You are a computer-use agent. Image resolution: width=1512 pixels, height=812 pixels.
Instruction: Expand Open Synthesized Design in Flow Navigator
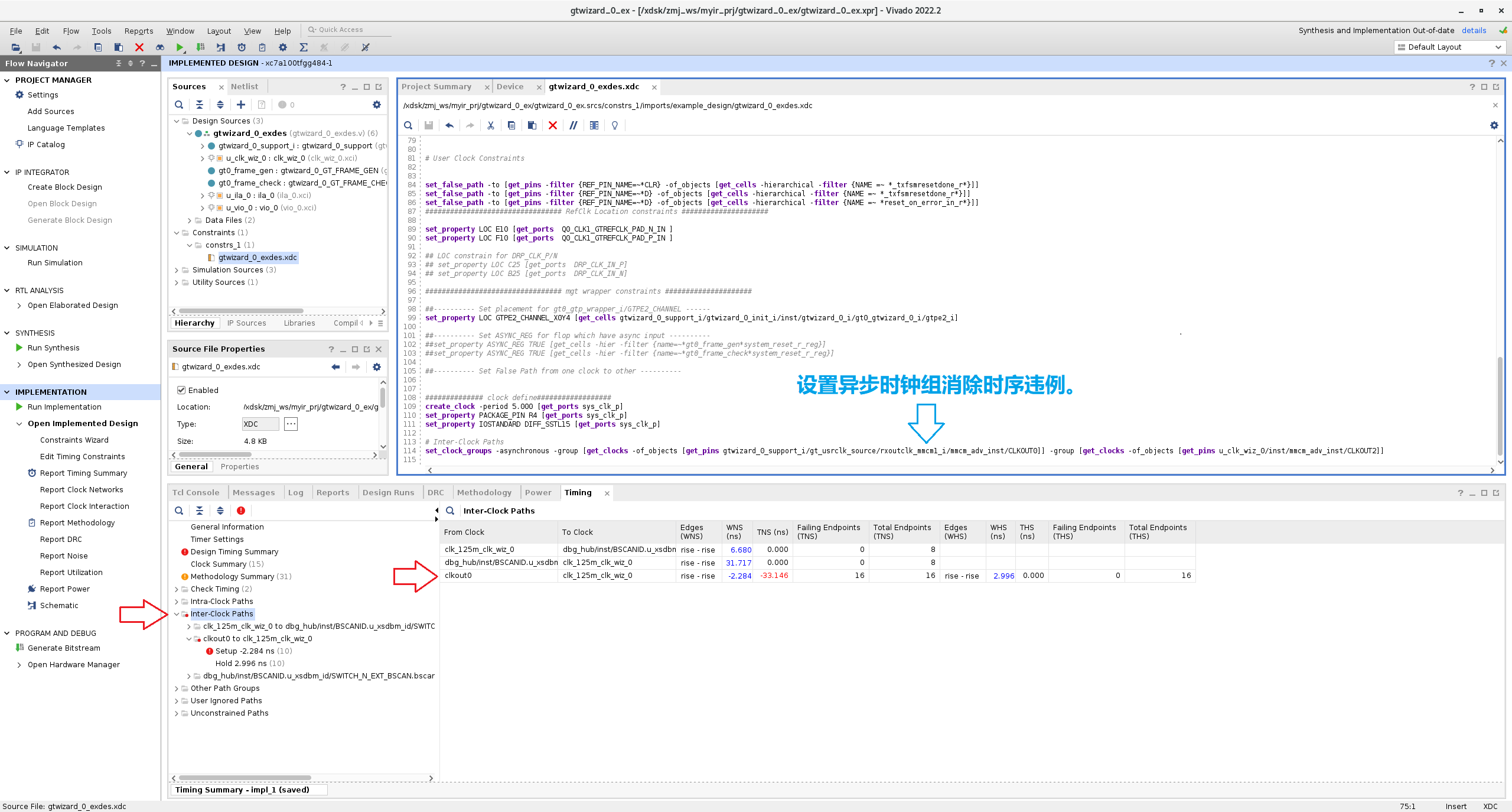click(19, 365)
